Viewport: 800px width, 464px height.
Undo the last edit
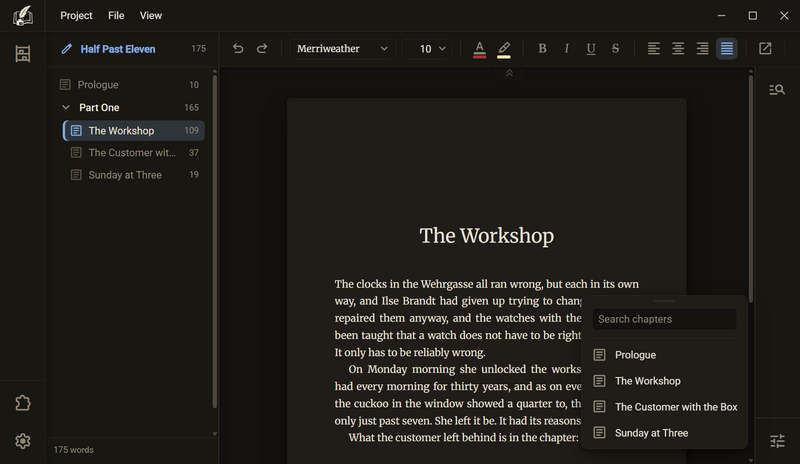(238, 48)
